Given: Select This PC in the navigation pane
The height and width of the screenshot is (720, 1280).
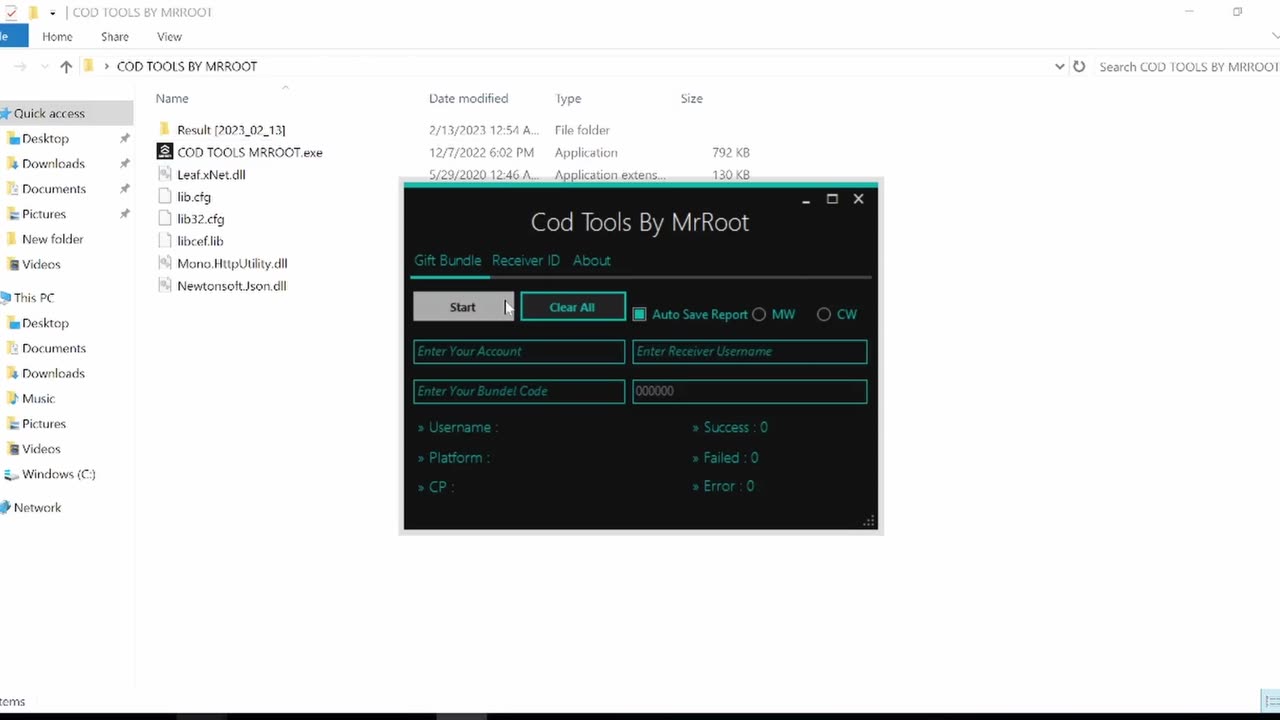Looking at the screenshot, I should [34, 298].
